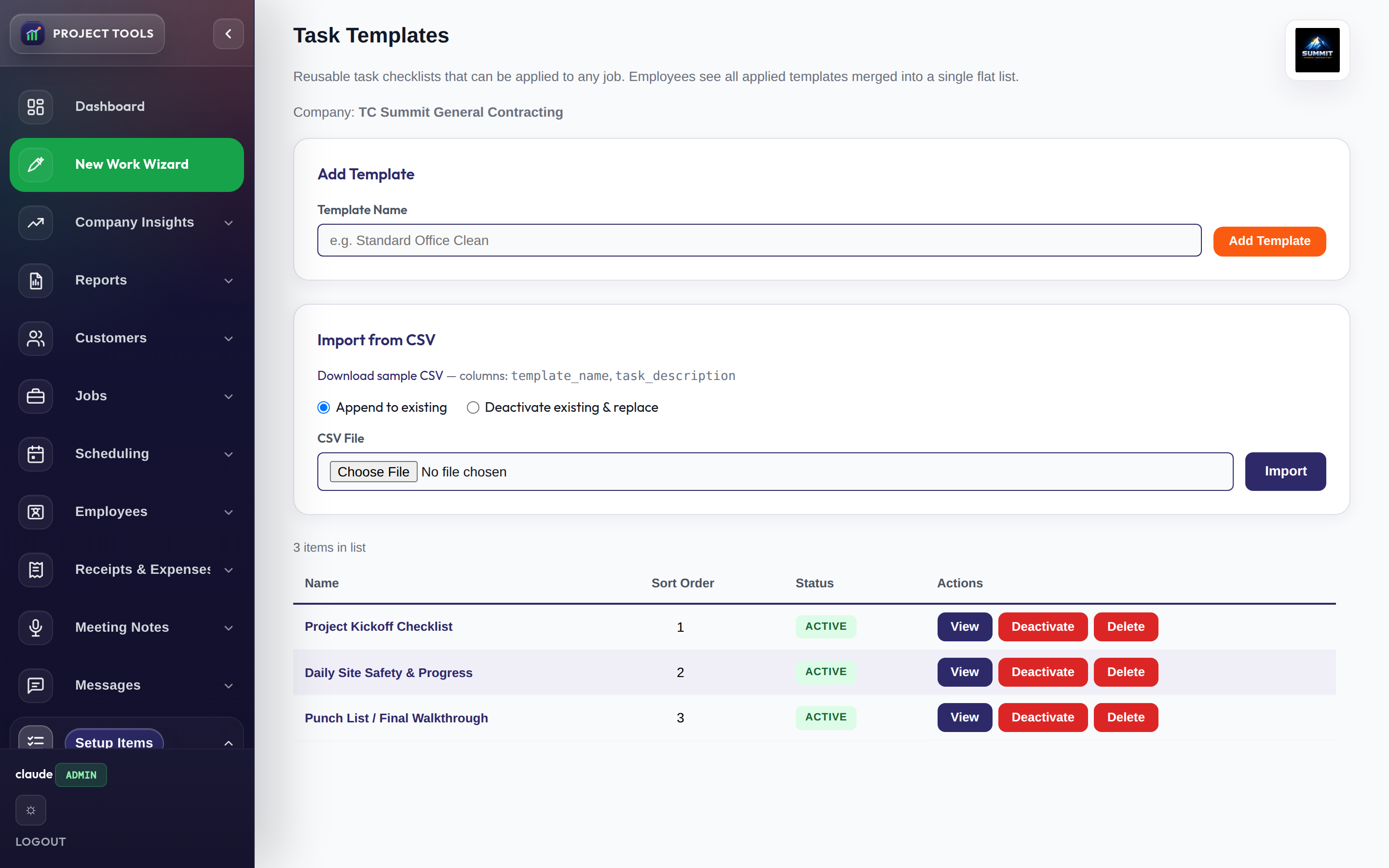Expand the Employees menu chevron

[229, 512]
